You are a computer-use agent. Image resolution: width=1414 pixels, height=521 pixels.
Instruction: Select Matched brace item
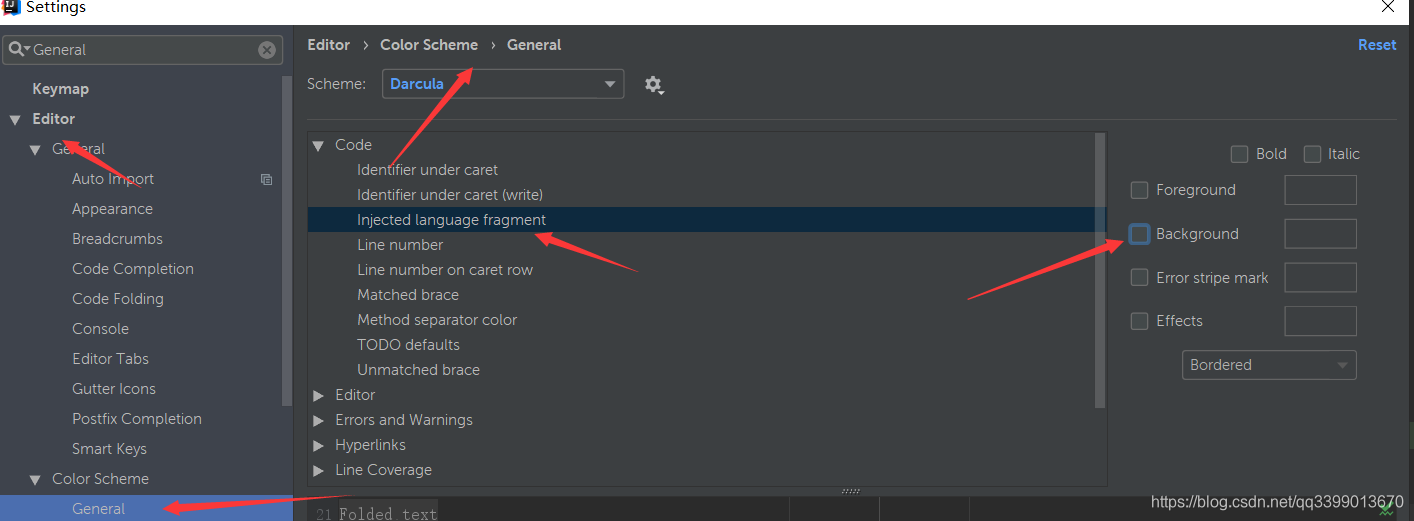coord(408,295)
